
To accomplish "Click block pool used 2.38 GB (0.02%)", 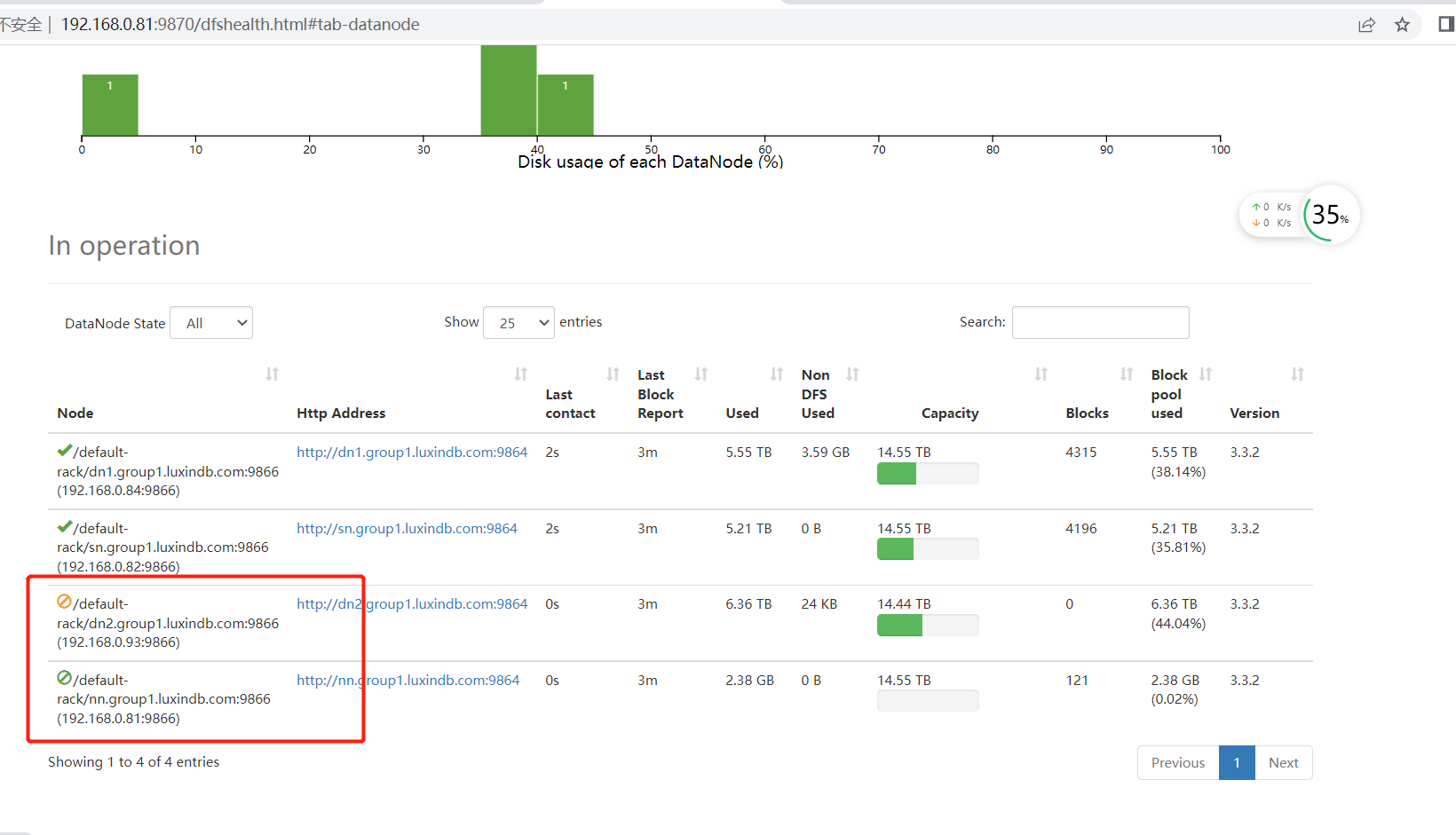I will click(x=1175, y=689).
